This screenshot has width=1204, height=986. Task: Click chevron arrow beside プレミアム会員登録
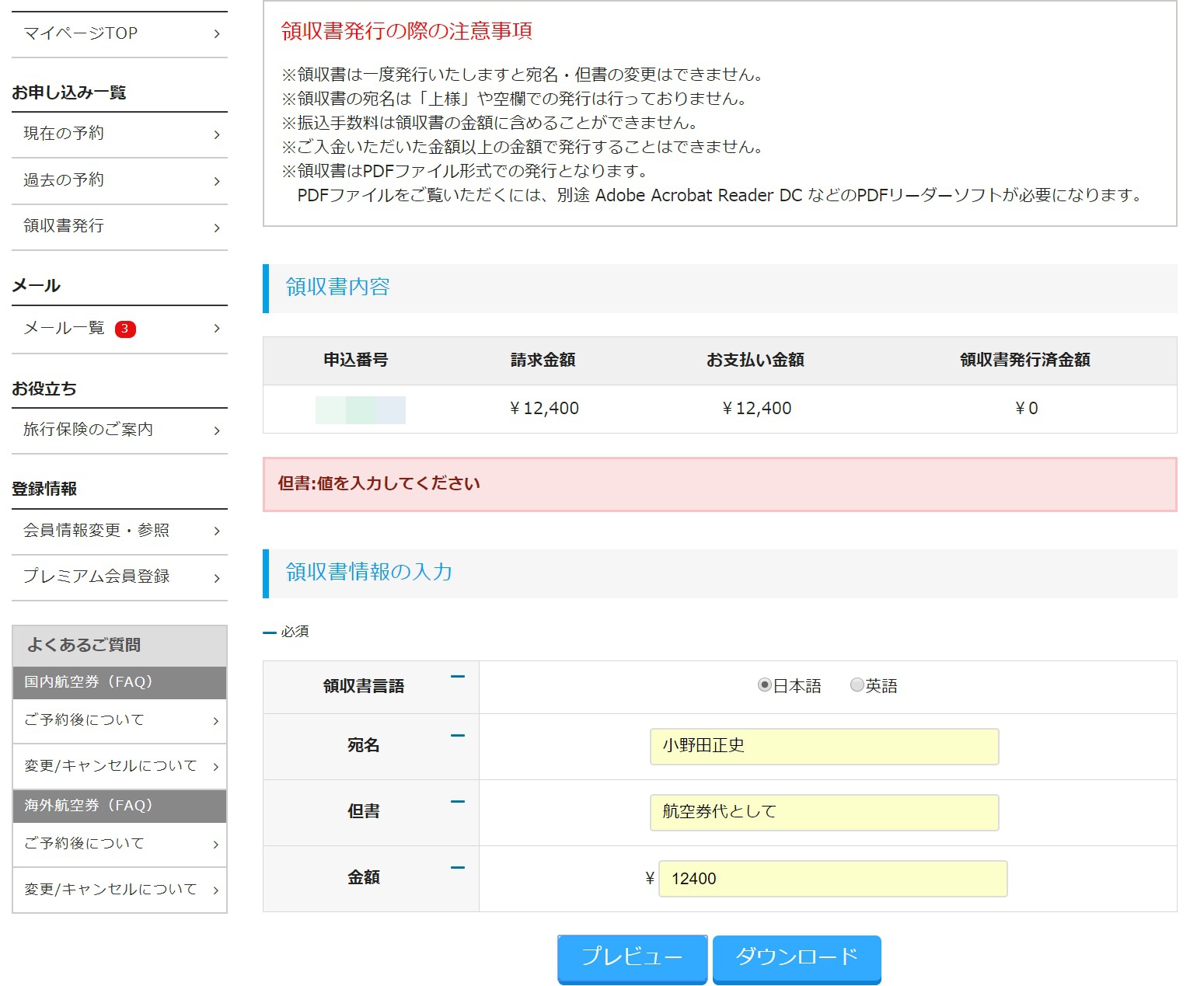click(x=217, y=577)
